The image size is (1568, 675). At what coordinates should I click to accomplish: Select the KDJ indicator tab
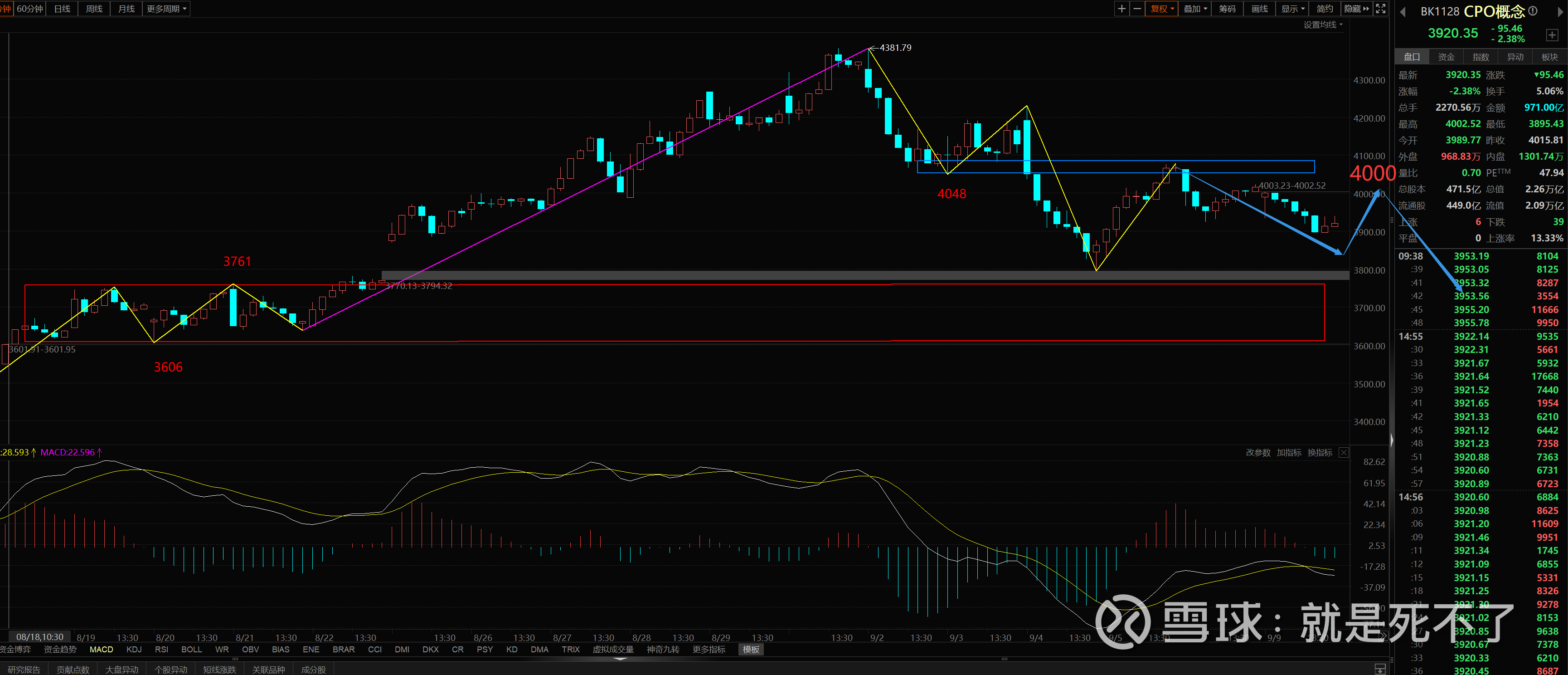[134, 650]
